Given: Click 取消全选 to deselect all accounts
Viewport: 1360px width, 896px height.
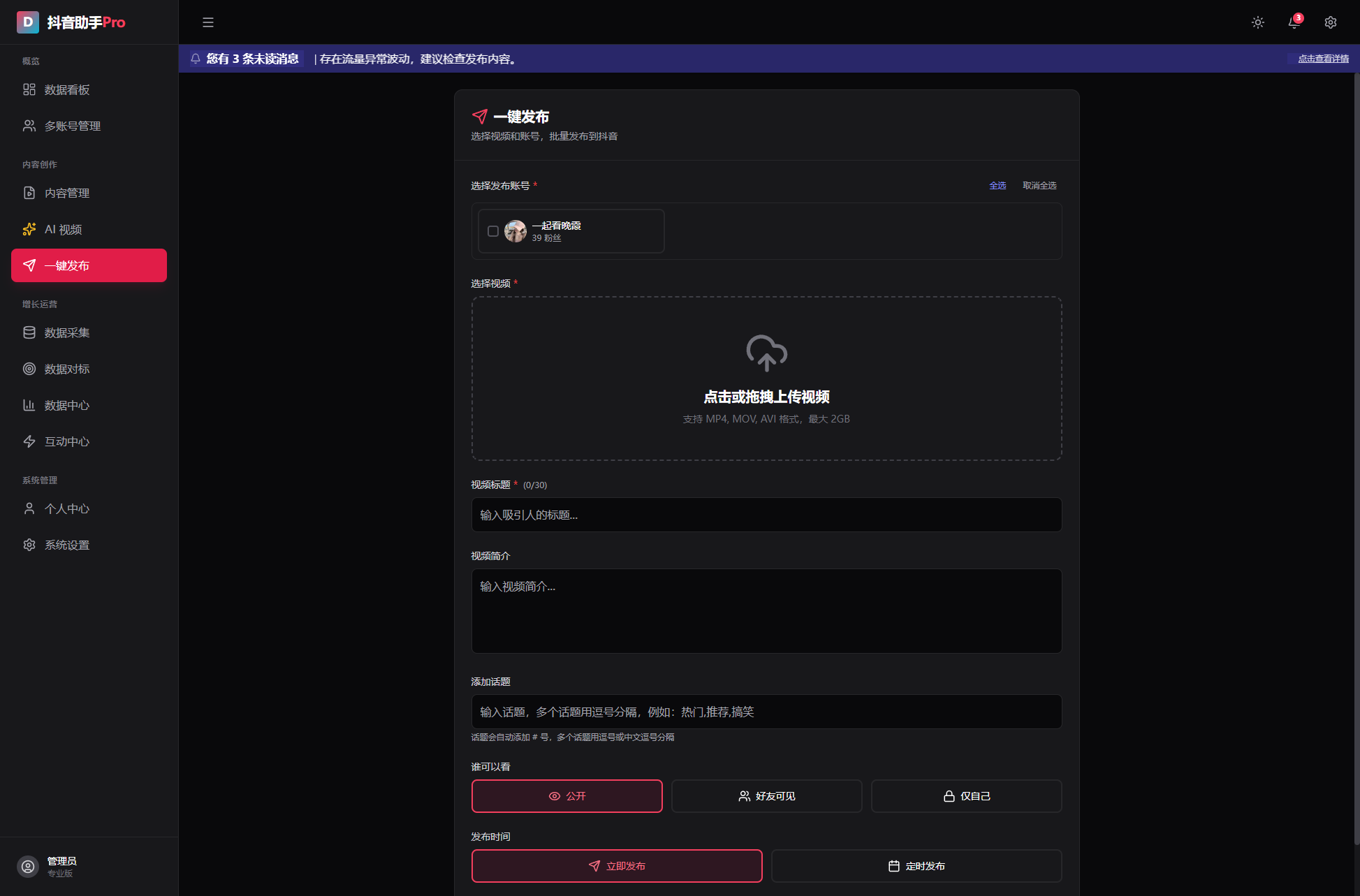Looking at the screenshot, I should [x=1039, y=186].
